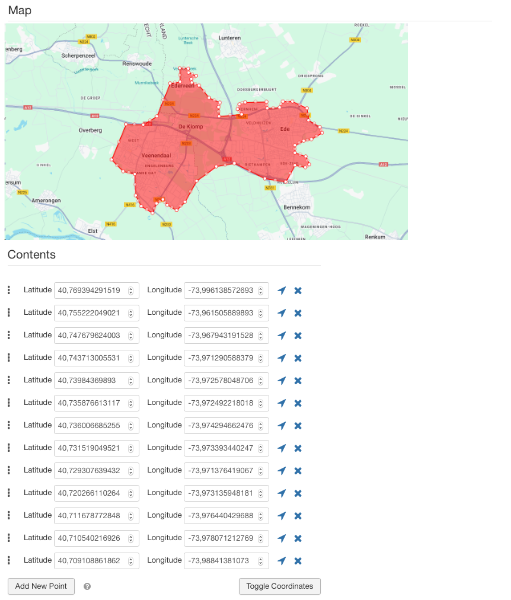Locate point with latitude 40,731519049521 on map
511x600 pixels.
pos(282,448)
